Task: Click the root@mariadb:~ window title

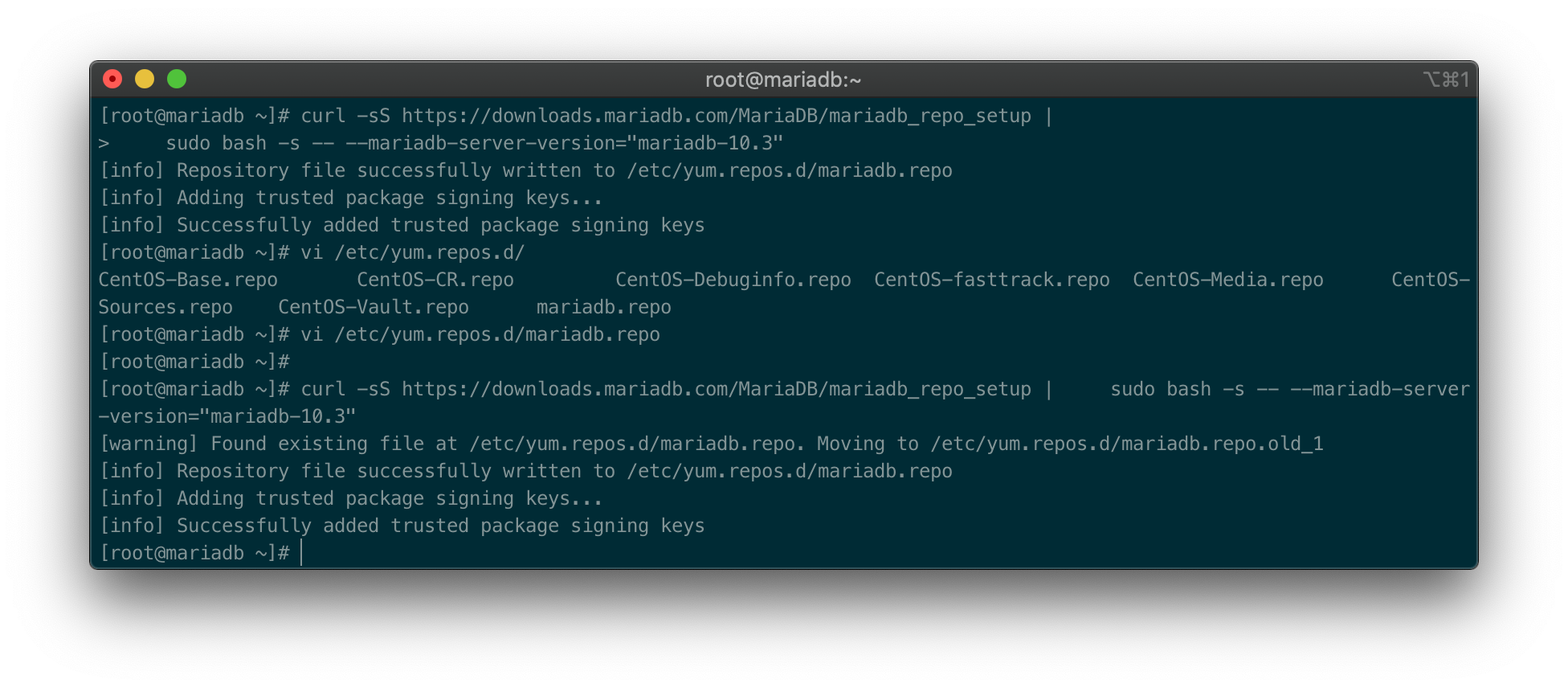Action: coord(783,80)
